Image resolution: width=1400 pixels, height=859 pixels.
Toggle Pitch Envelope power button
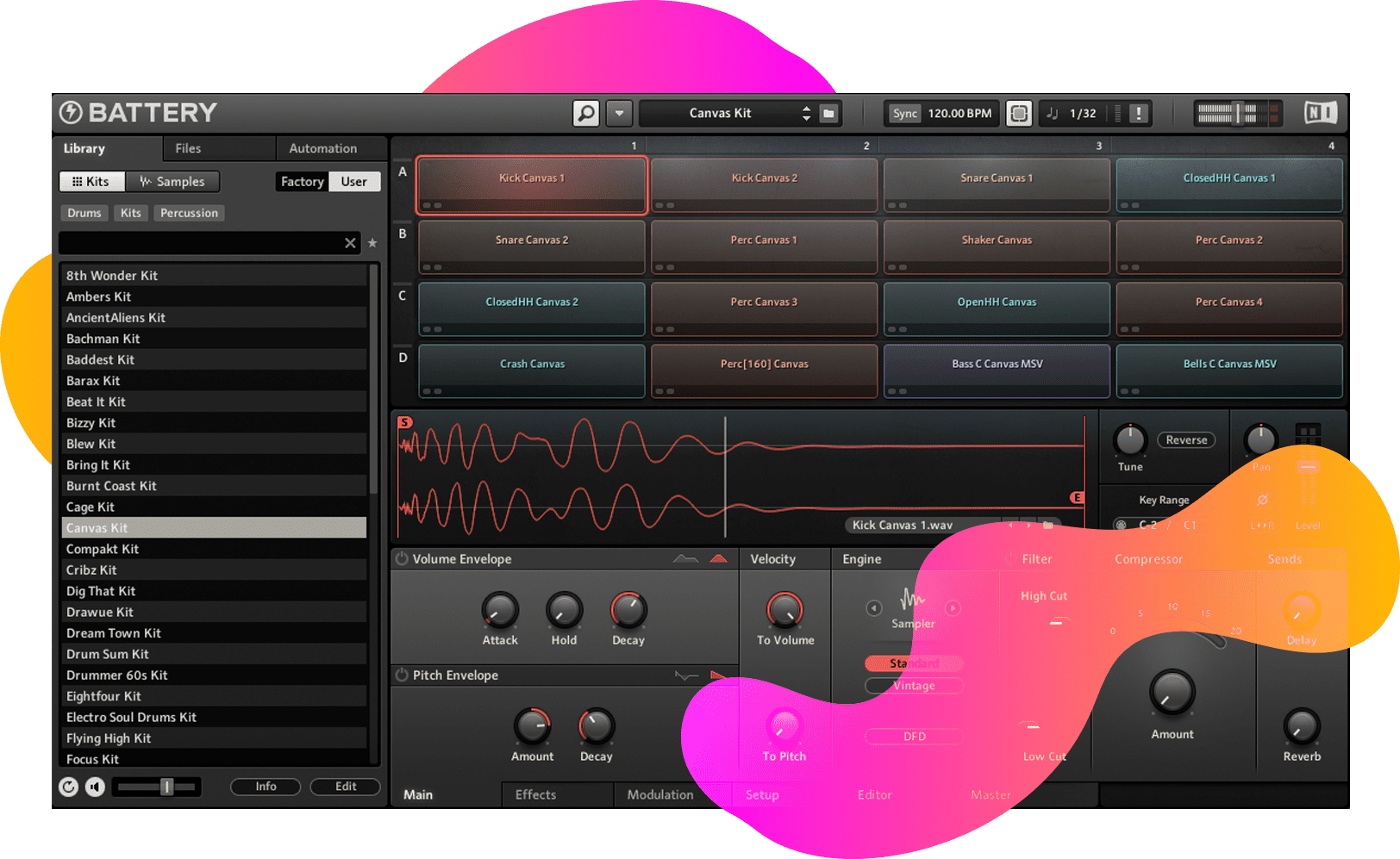click(402, 675)
